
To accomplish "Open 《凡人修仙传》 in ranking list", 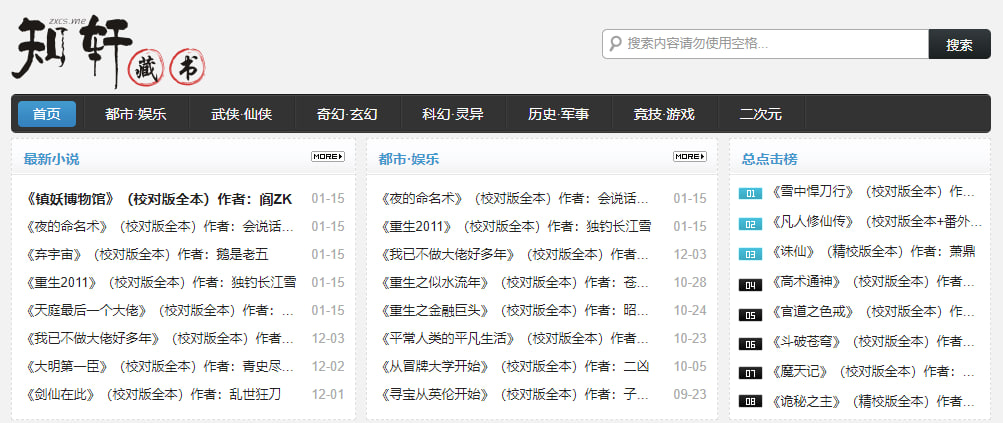I will pyautogui.click(x=876, y=221).
